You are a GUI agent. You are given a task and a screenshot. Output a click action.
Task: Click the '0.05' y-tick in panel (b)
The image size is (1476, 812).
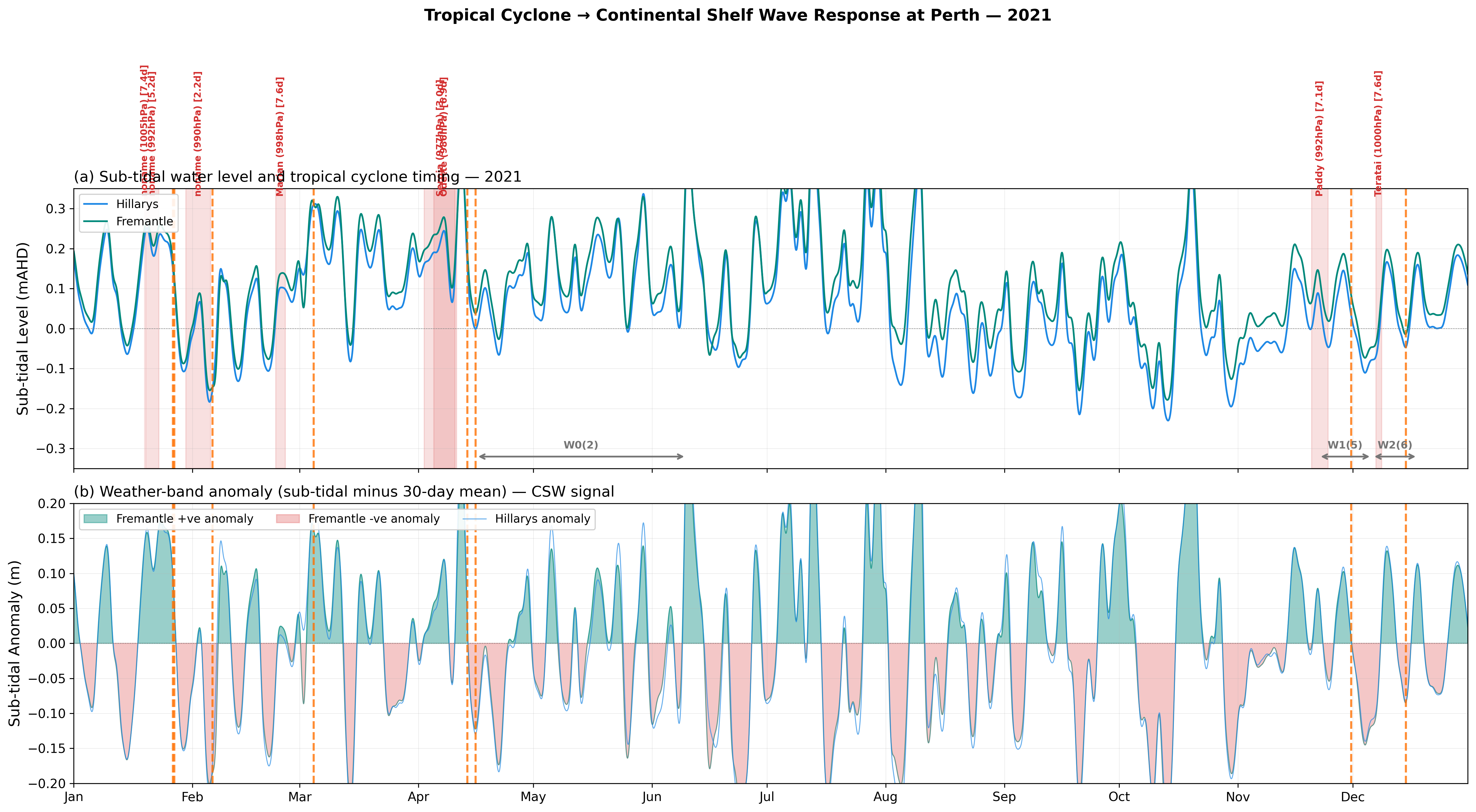pyautogui.click(x=52, y=609)
